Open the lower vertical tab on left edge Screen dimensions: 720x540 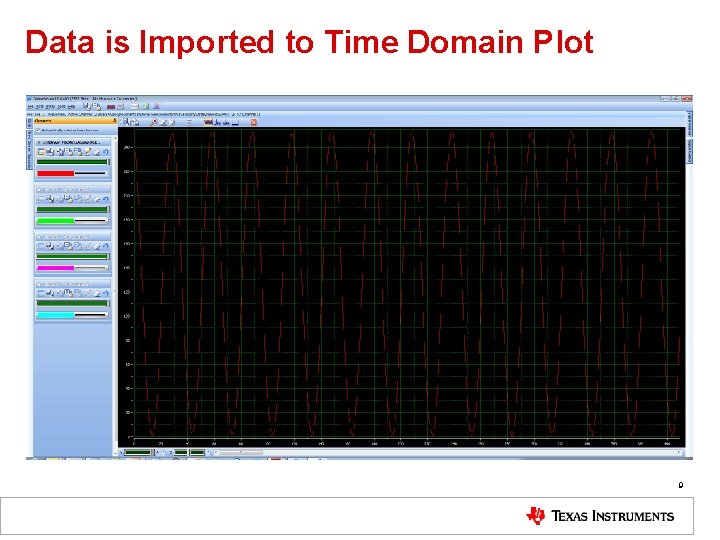pyautogui.click(x=30, y=150)
